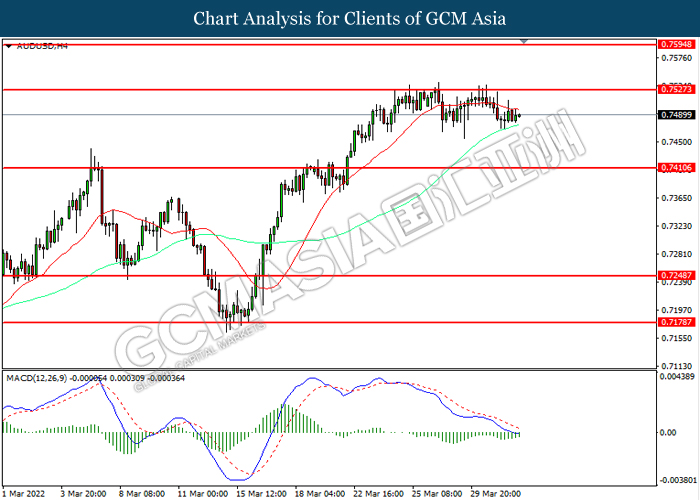This screenshot has width=700, height=500.
Task: Select the 0.75273 resistance price label
Action: click(x=676, y=89)
